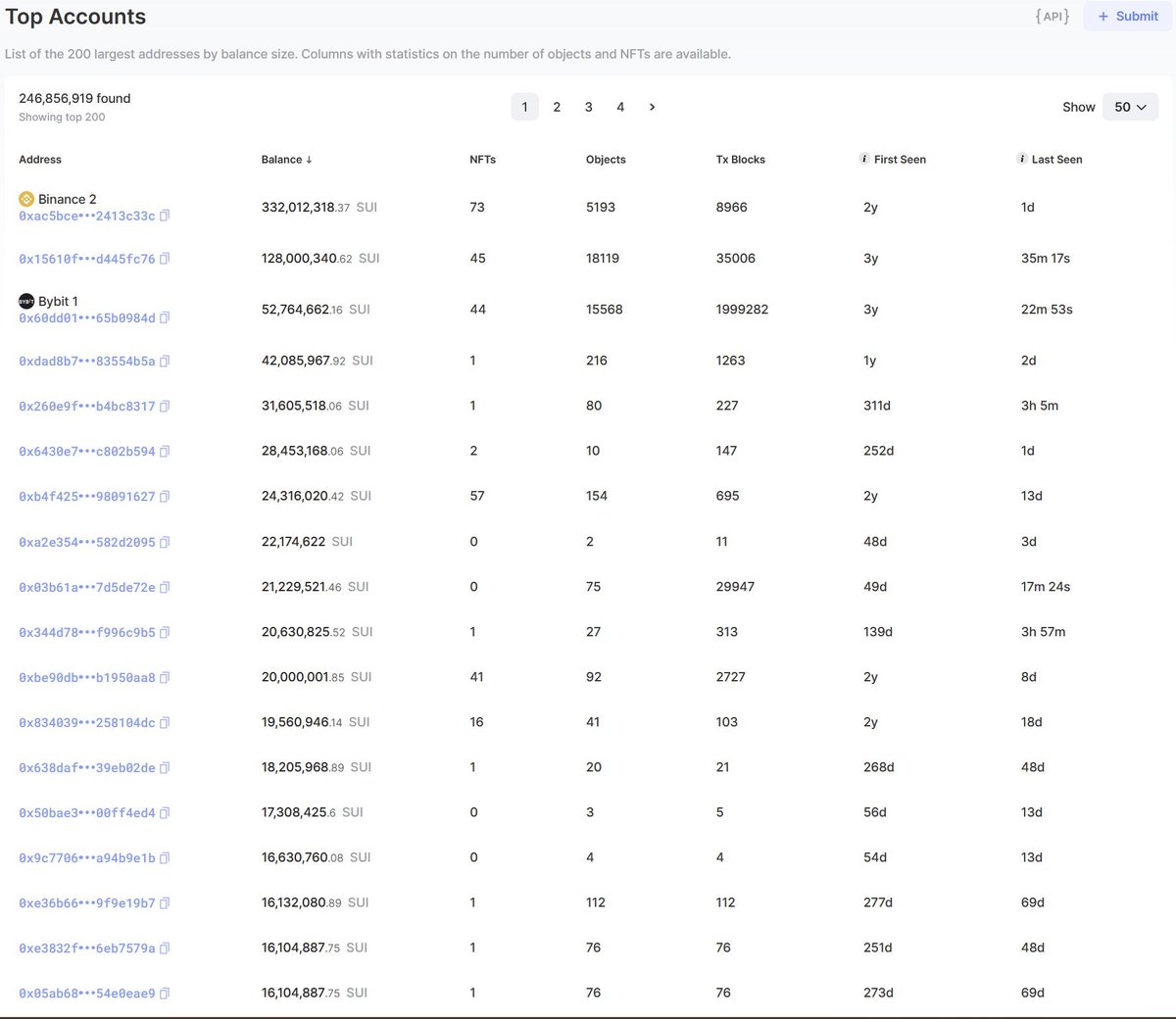
Task: Open Bybit 1 account label
Action: coord(58,301)
